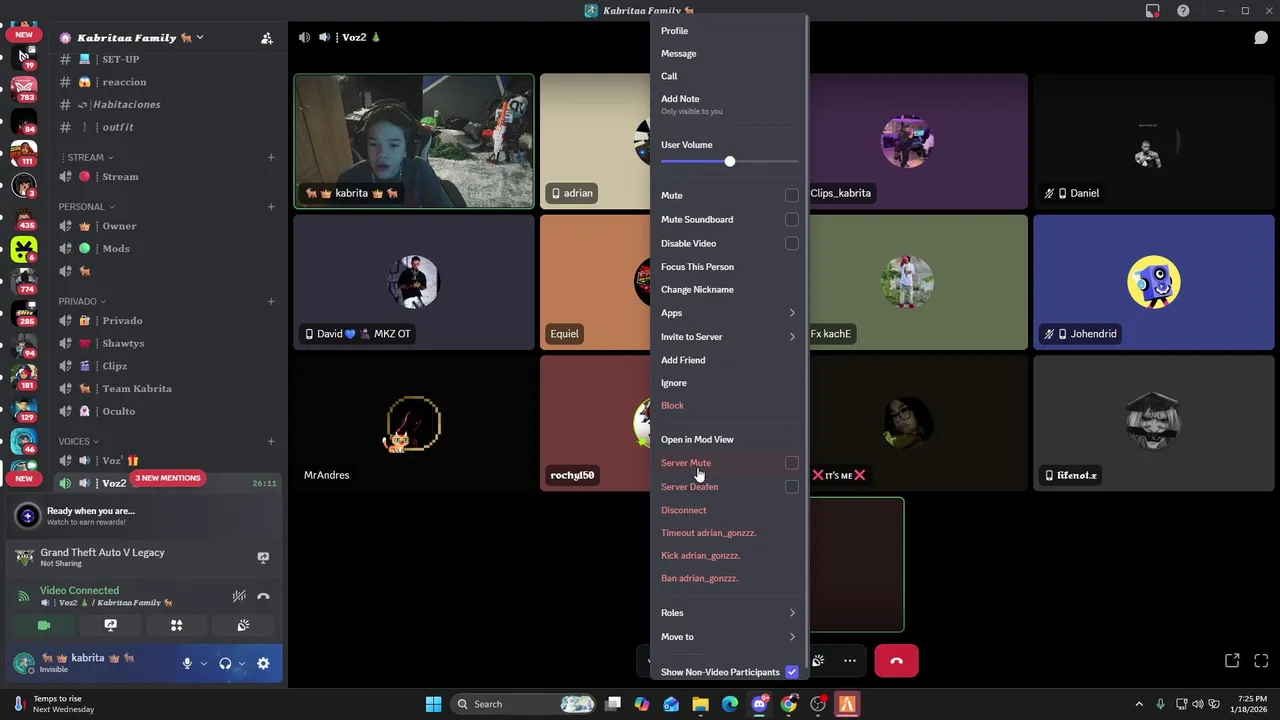Image resolution: width=1280 pixels, height=720 pixels.
Task: Click the headphones deafen icon
Action: pyautogui.click(x=225, y=663)
